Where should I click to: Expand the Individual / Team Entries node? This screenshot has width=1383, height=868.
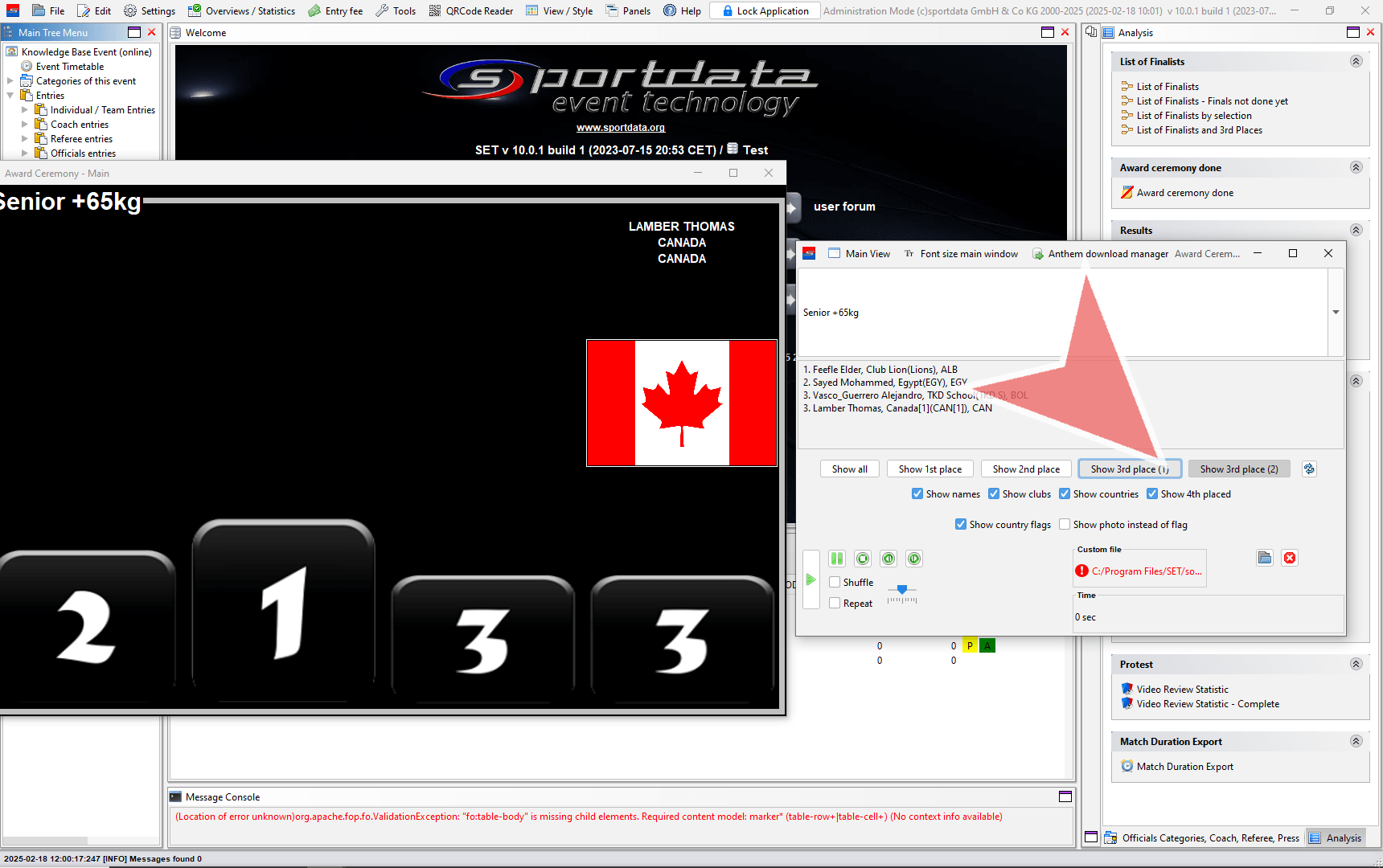click(x=25, y=110)
